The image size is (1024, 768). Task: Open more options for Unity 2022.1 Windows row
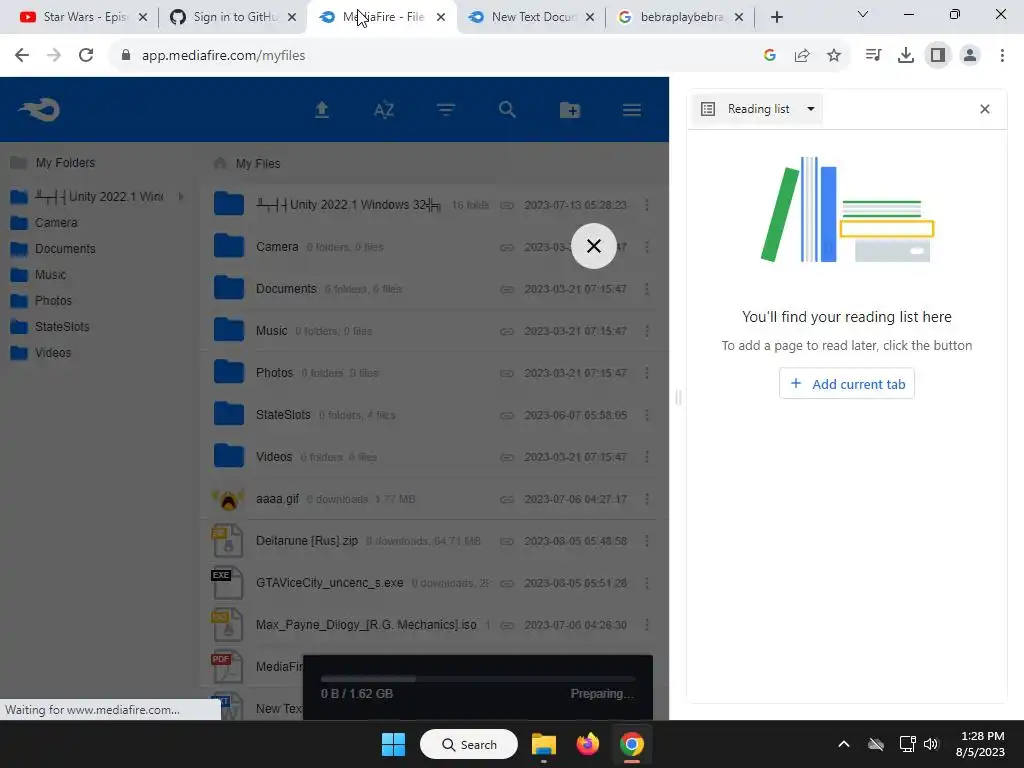[647, 205]
